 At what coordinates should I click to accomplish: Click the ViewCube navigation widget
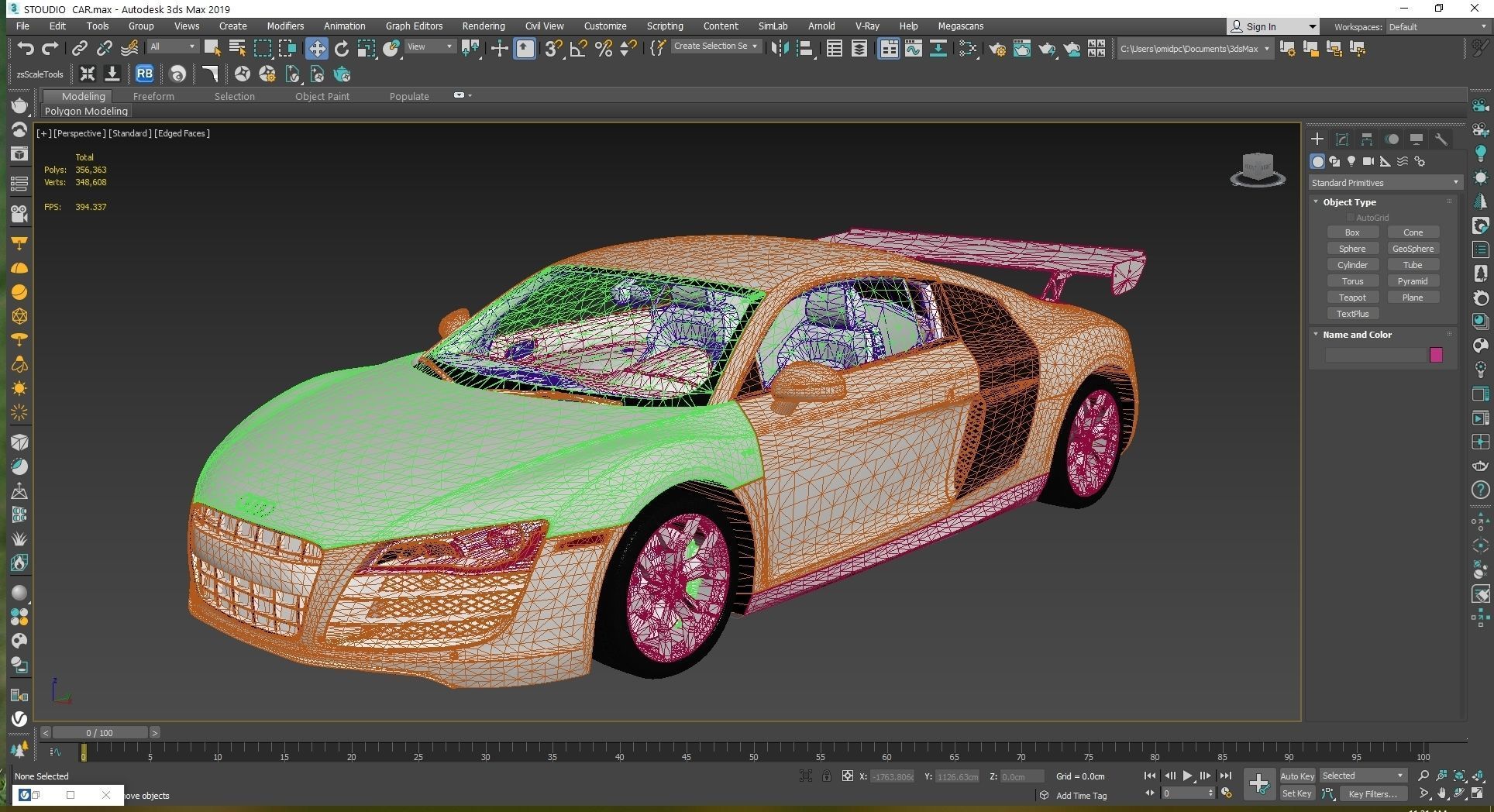(1258, 170)
